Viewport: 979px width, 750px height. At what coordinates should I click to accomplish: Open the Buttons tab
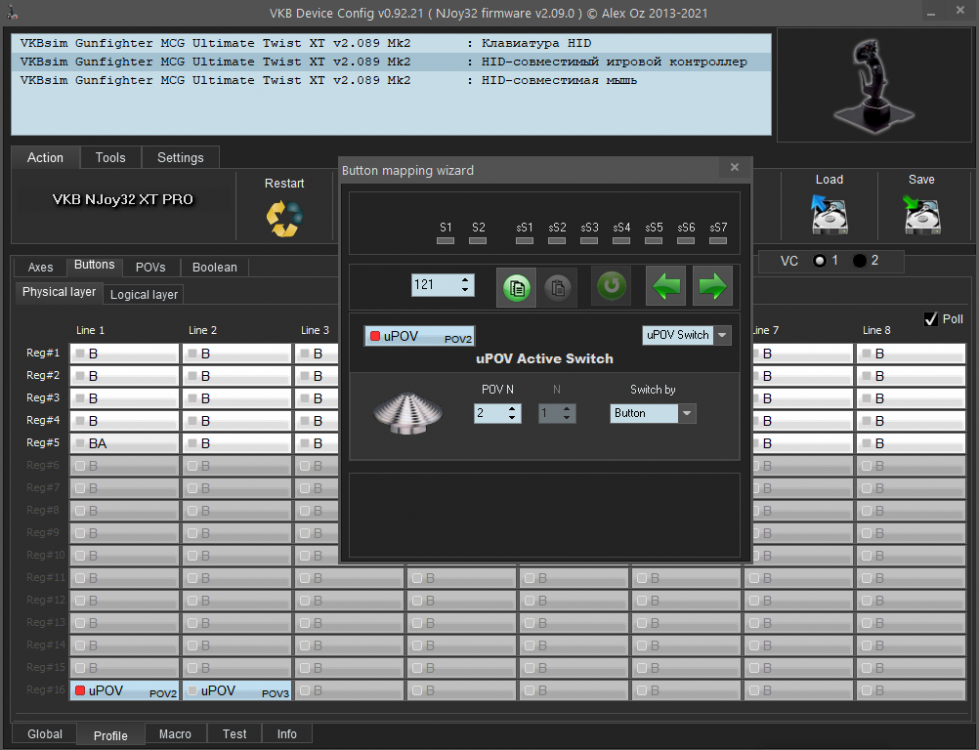pyautogui.click(x=94, y=265)
